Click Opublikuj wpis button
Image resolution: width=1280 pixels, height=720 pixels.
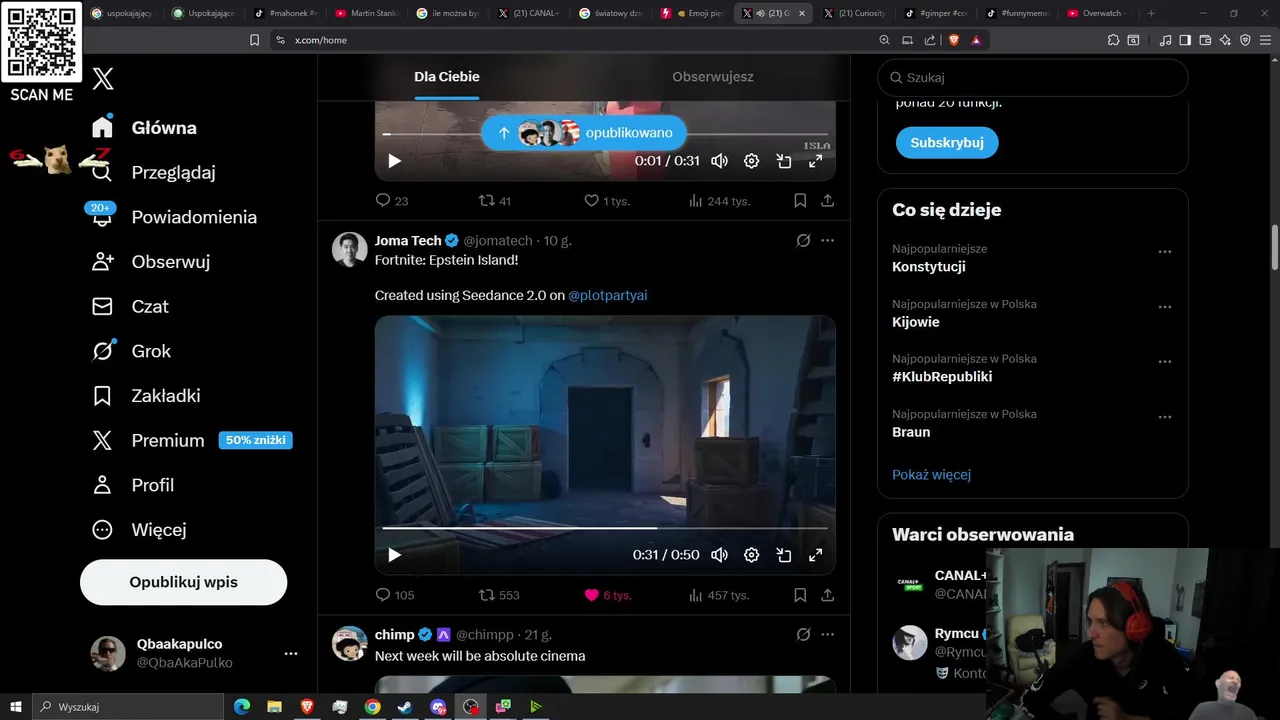point(183,582)
